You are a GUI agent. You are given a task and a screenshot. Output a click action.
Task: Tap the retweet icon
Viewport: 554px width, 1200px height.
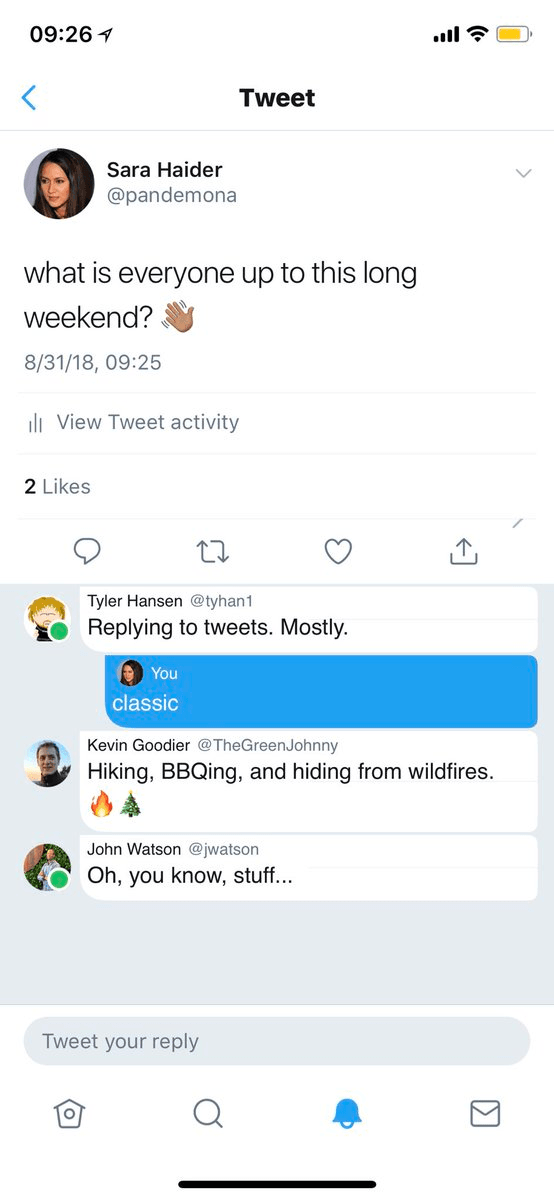click(x=212, y=551)
